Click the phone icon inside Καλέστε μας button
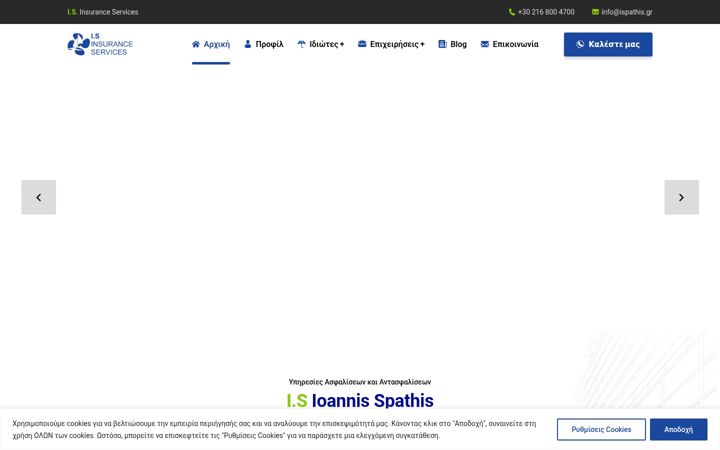Screen dimensions: 720x450 (580, 44)
